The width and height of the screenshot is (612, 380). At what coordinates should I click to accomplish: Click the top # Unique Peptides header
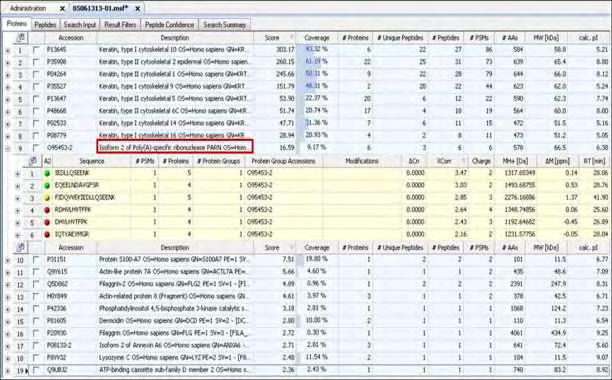tap(400, 37)
